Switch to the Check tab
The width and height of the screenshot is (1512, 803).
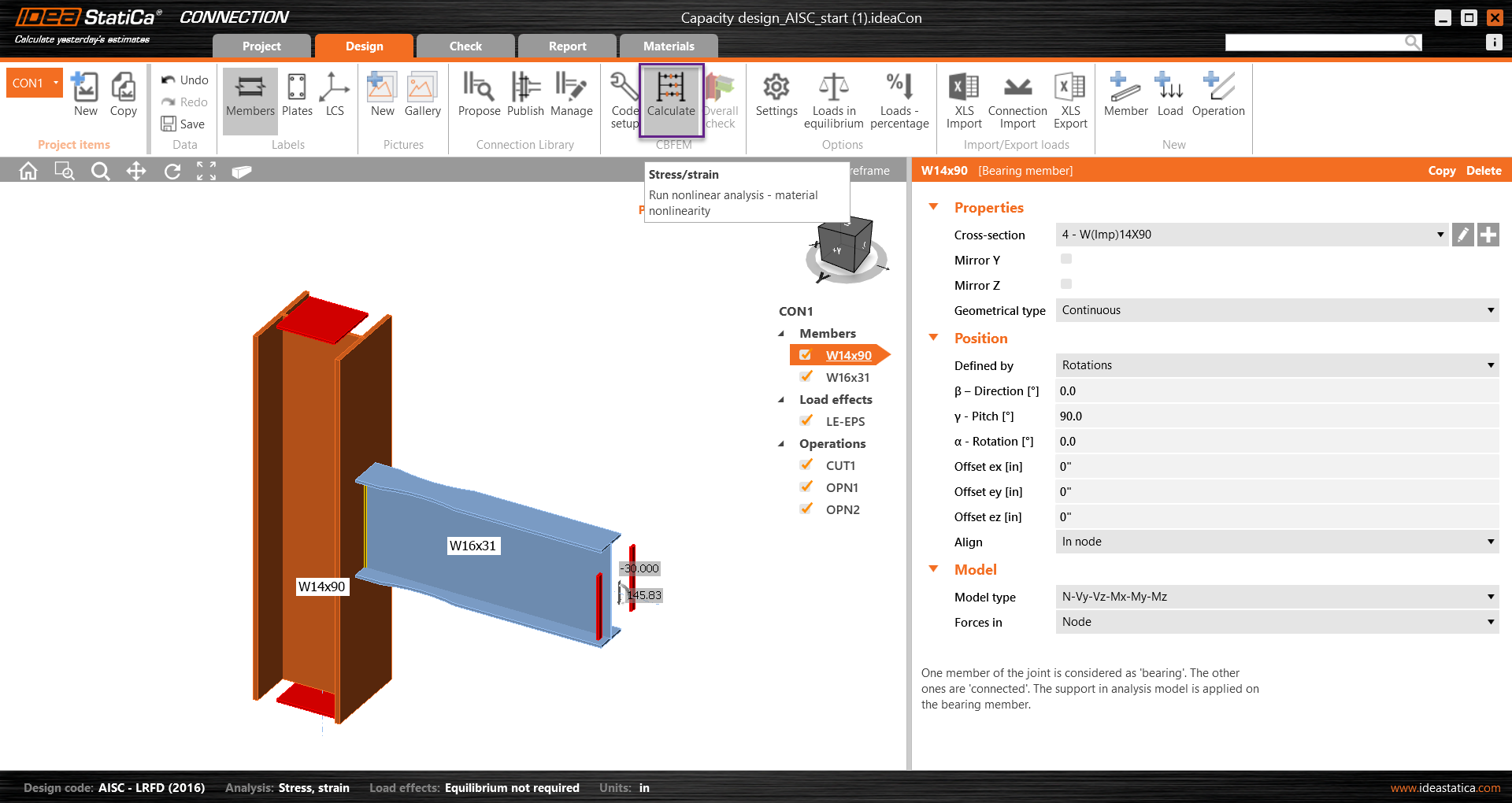pyautogui.click(x=465, y=46)
